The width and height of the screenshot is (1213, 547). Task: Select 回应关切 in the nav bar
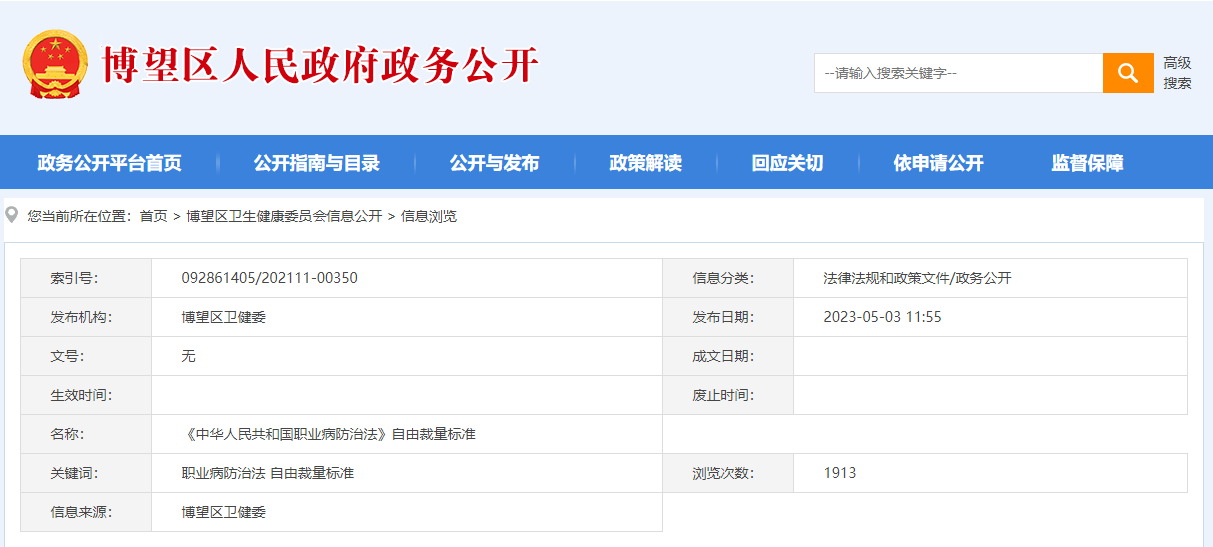[787, 163]
